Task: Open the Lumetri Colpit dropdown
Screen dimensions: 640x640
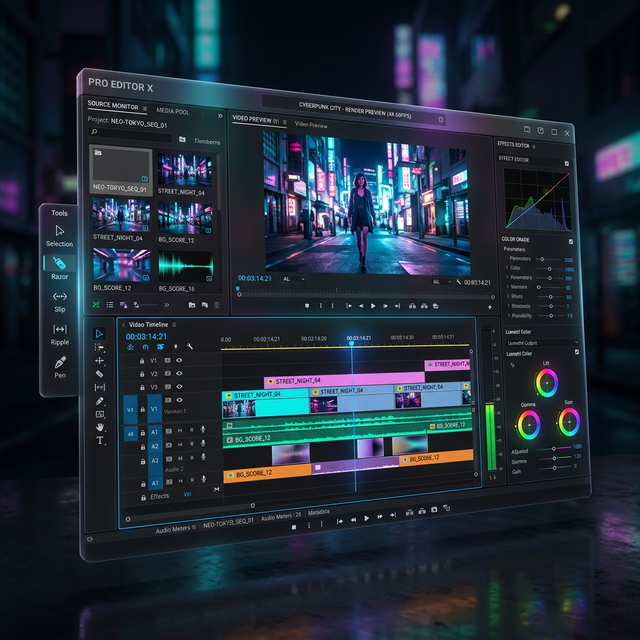Action: click(x=542, y=343)
